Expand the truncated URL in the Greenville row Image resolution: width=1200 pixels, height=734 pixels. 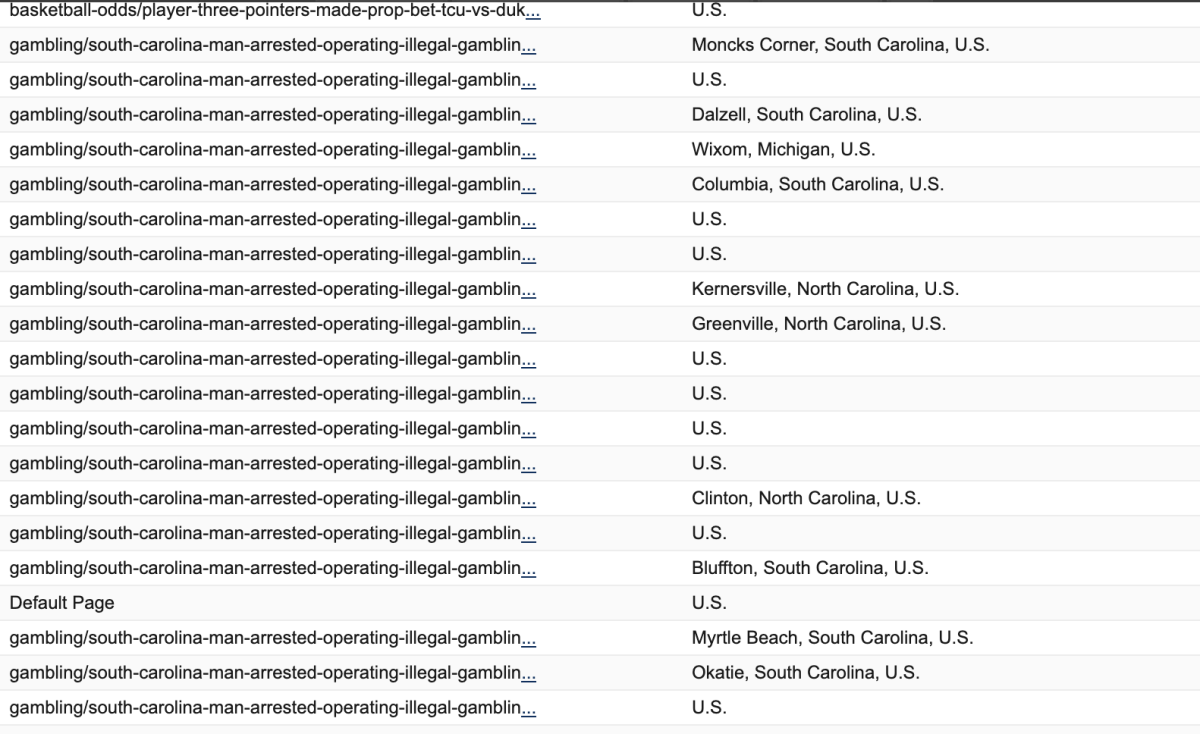pos(528,325)
